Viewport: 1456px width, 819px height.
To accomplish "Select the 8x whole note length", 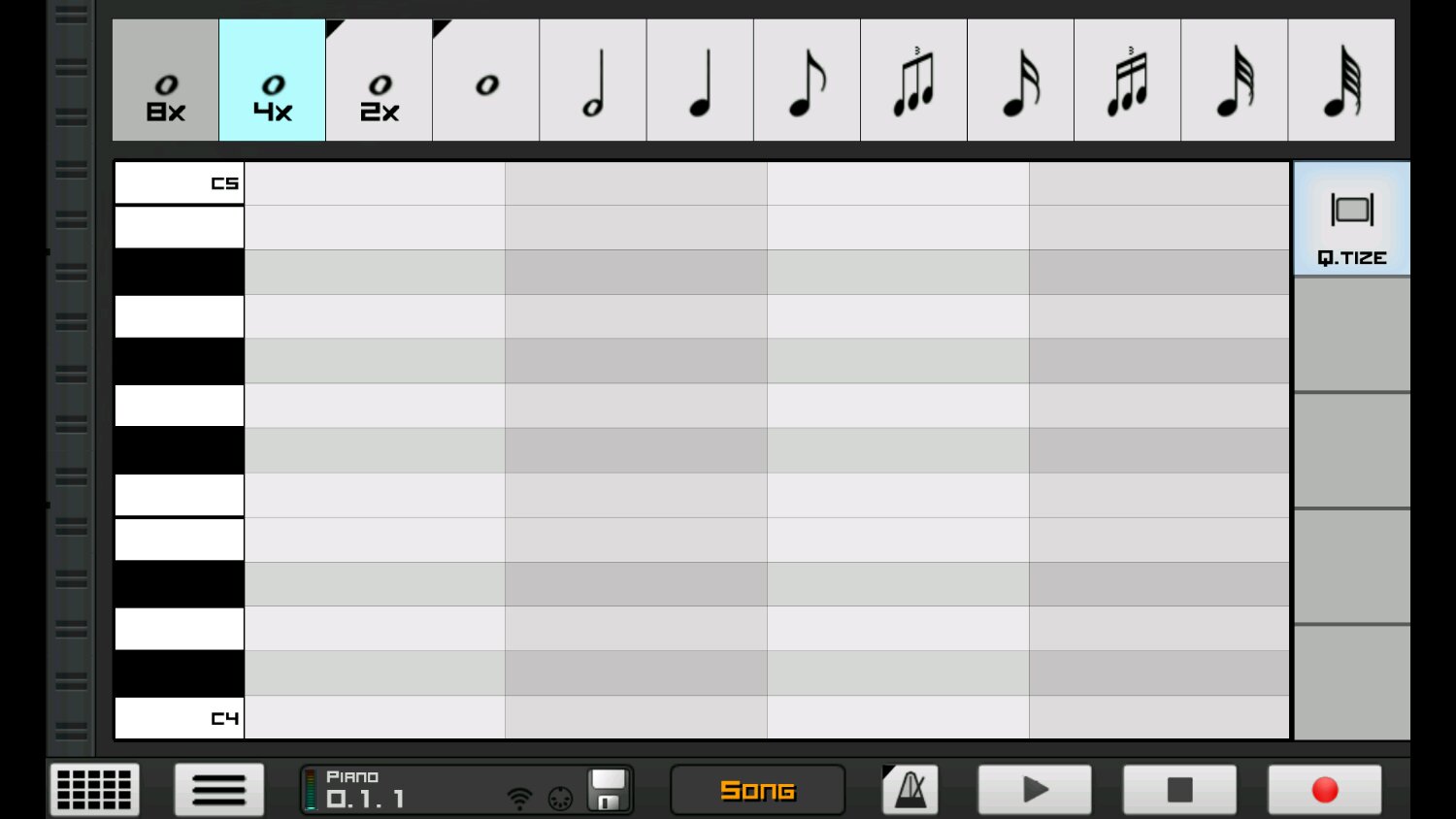I will pos(165,81).
